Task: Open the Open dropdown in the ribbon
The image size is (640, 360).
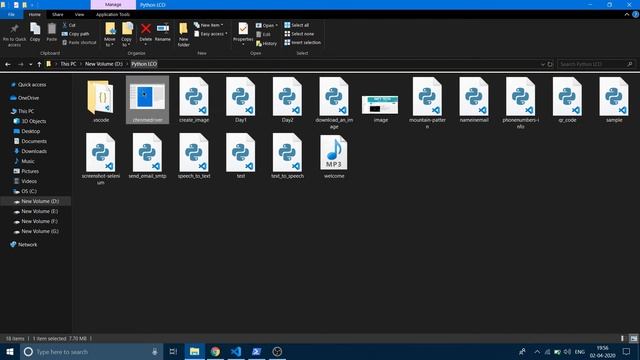Action: [267, 25]
